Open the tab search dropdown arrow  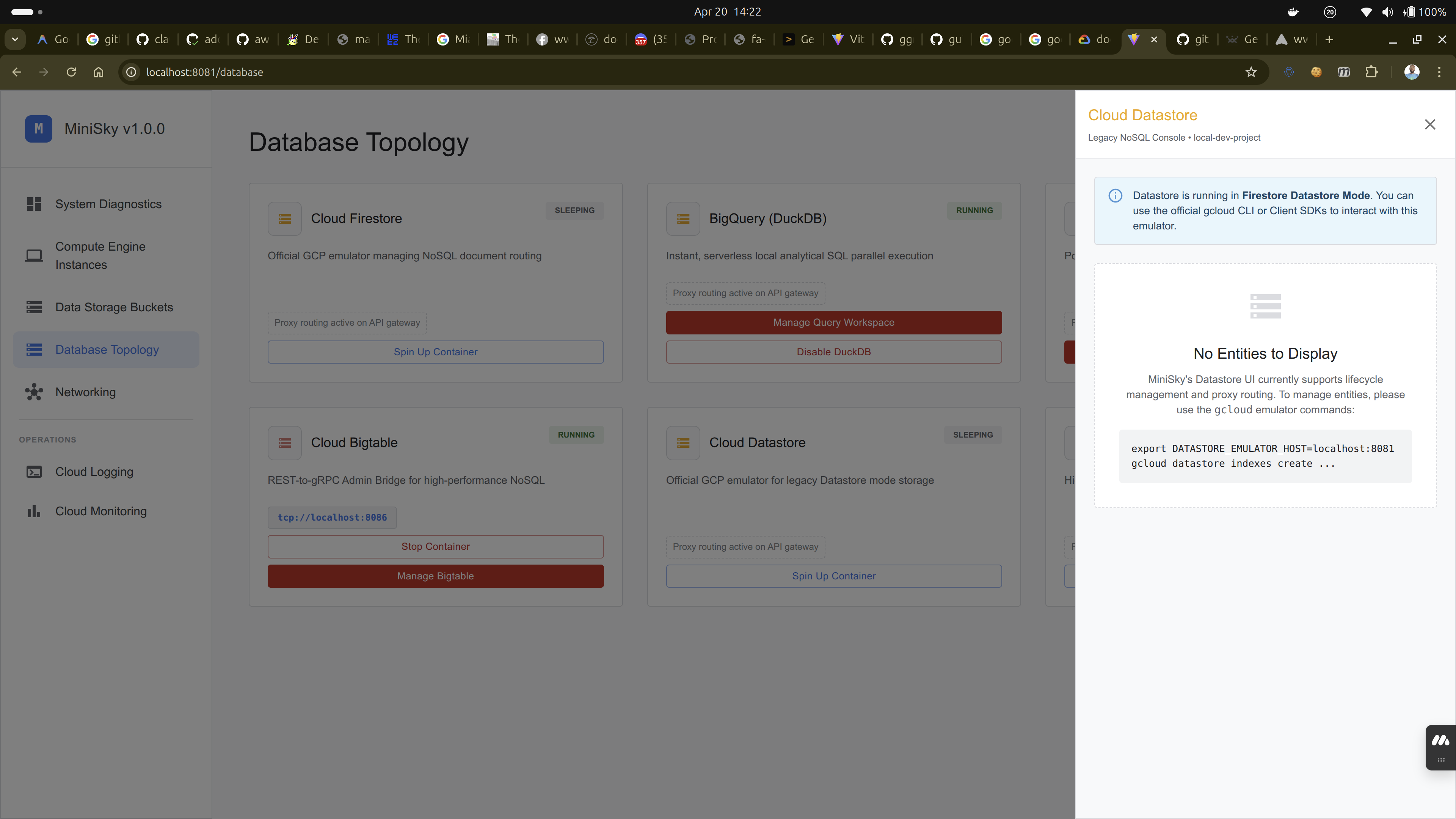click(15, 39)
